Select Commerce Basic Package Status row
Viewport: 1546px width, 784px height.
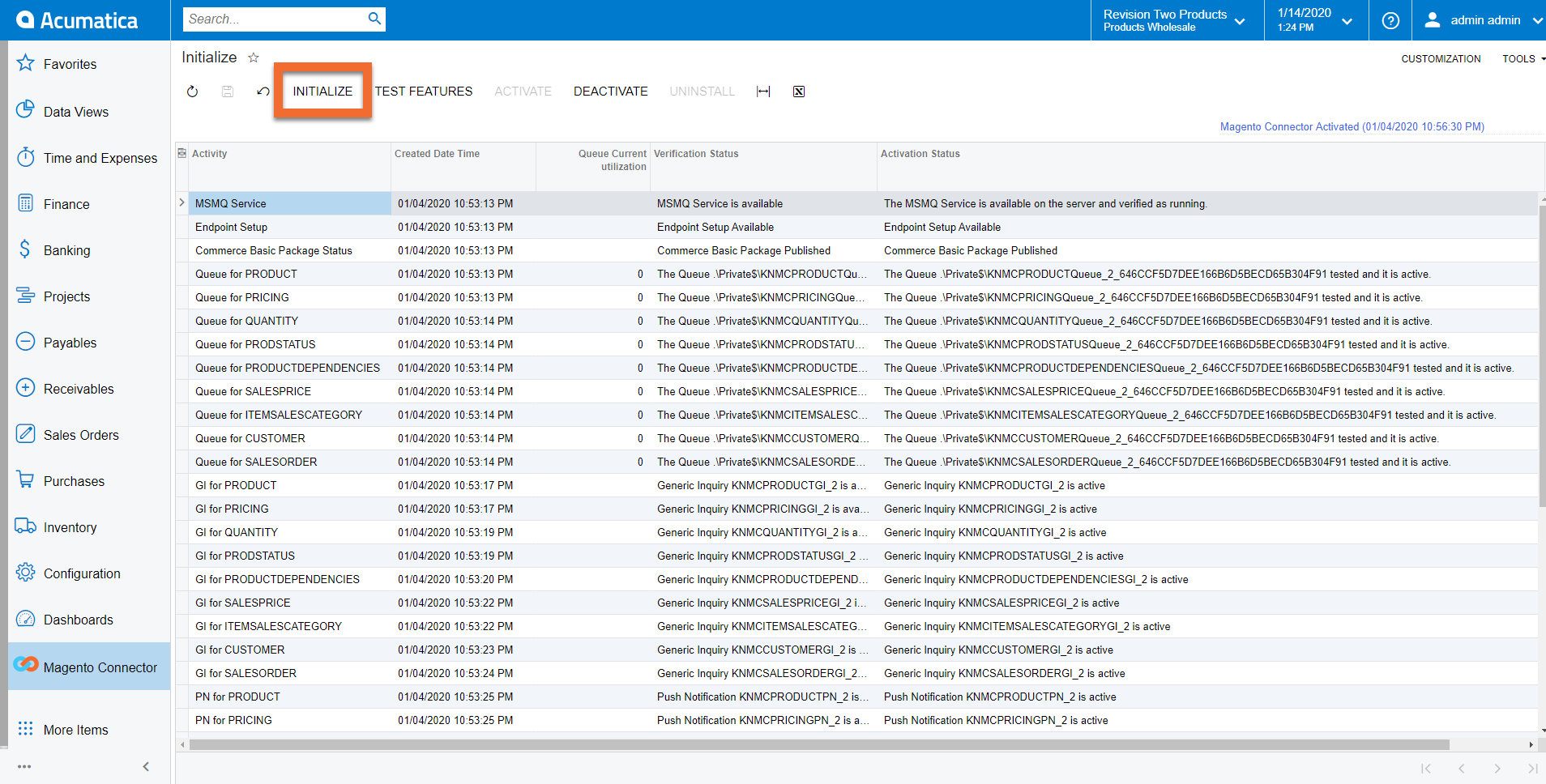click(858, 250)
